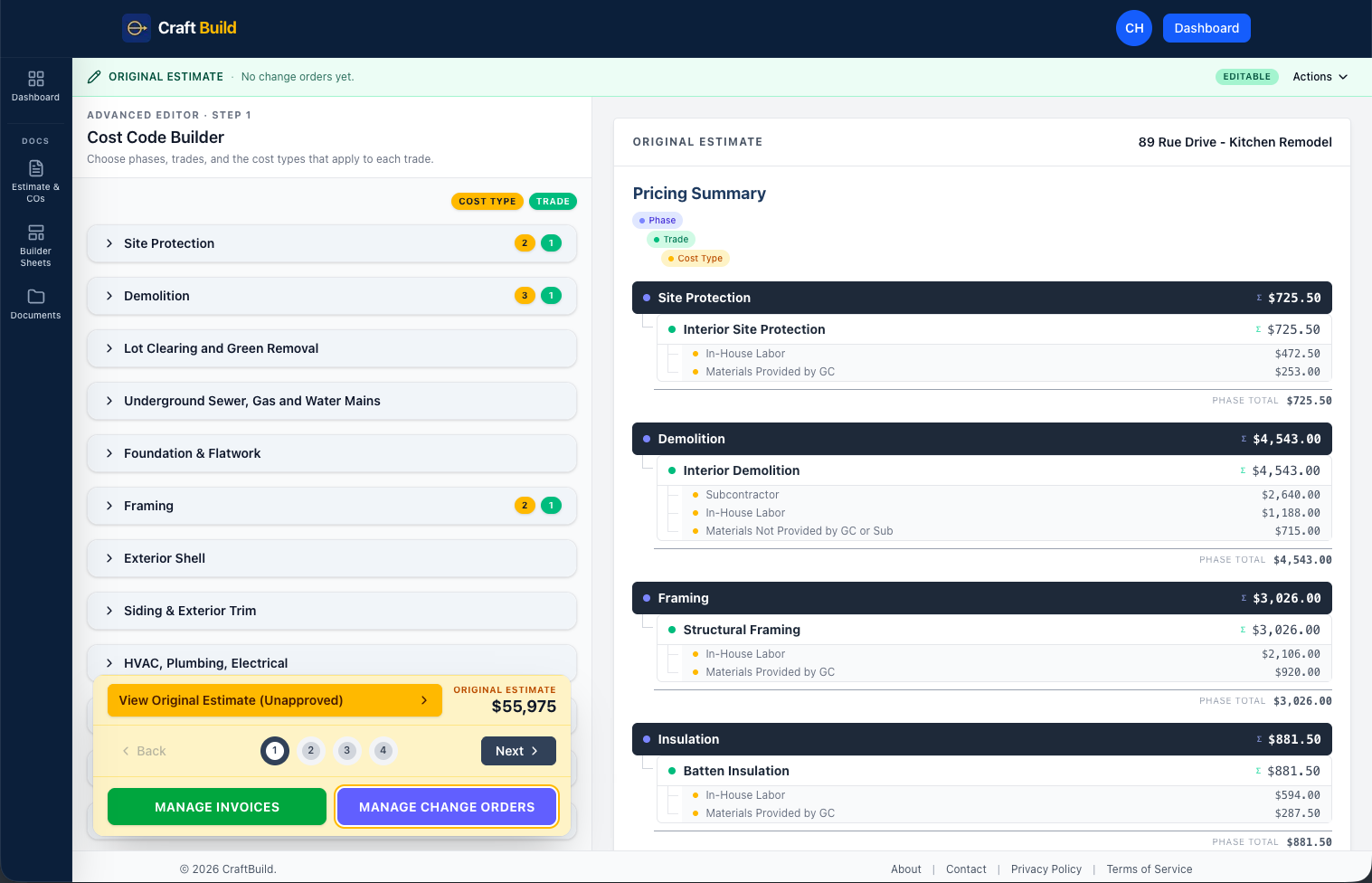Click trade count badge on Demolition row

551,296
